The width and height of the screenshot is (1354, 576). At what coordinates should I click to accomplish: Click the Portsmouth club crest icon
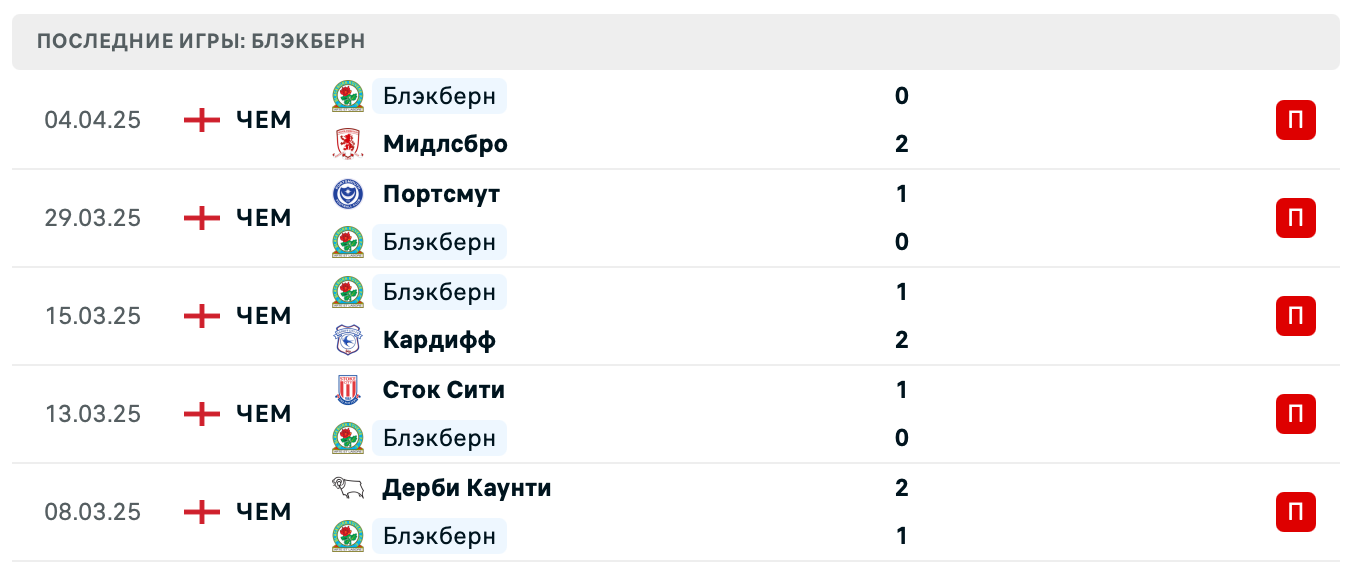click(x=348, y=194)
